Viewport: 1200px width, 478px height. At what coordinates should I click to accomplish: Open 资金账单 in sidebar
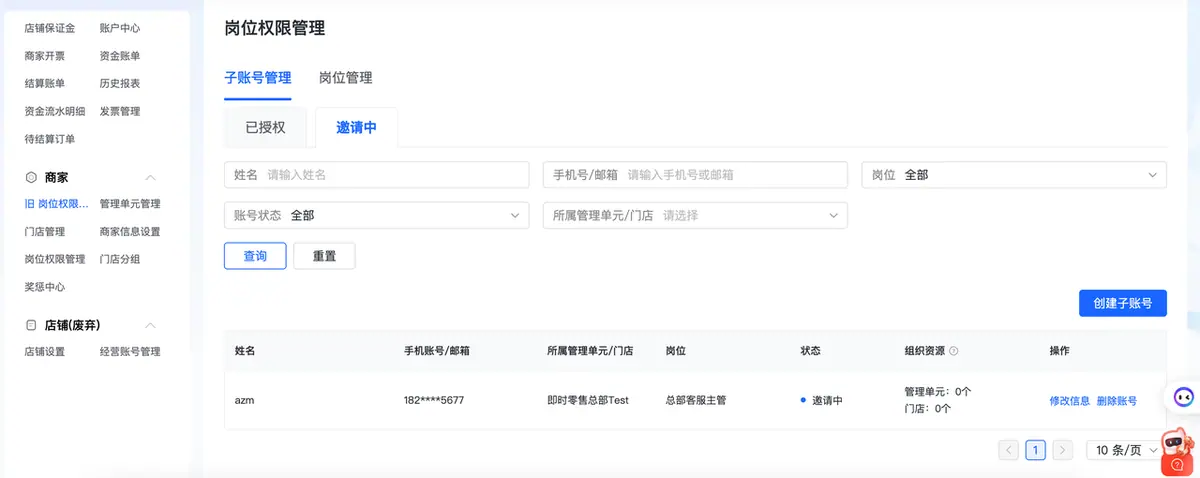(120, 56)
